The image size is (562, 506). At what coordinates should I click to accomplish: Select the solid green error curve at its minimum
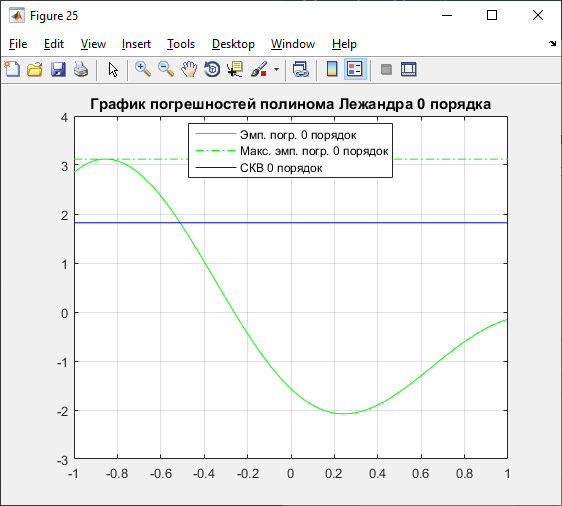344,414
